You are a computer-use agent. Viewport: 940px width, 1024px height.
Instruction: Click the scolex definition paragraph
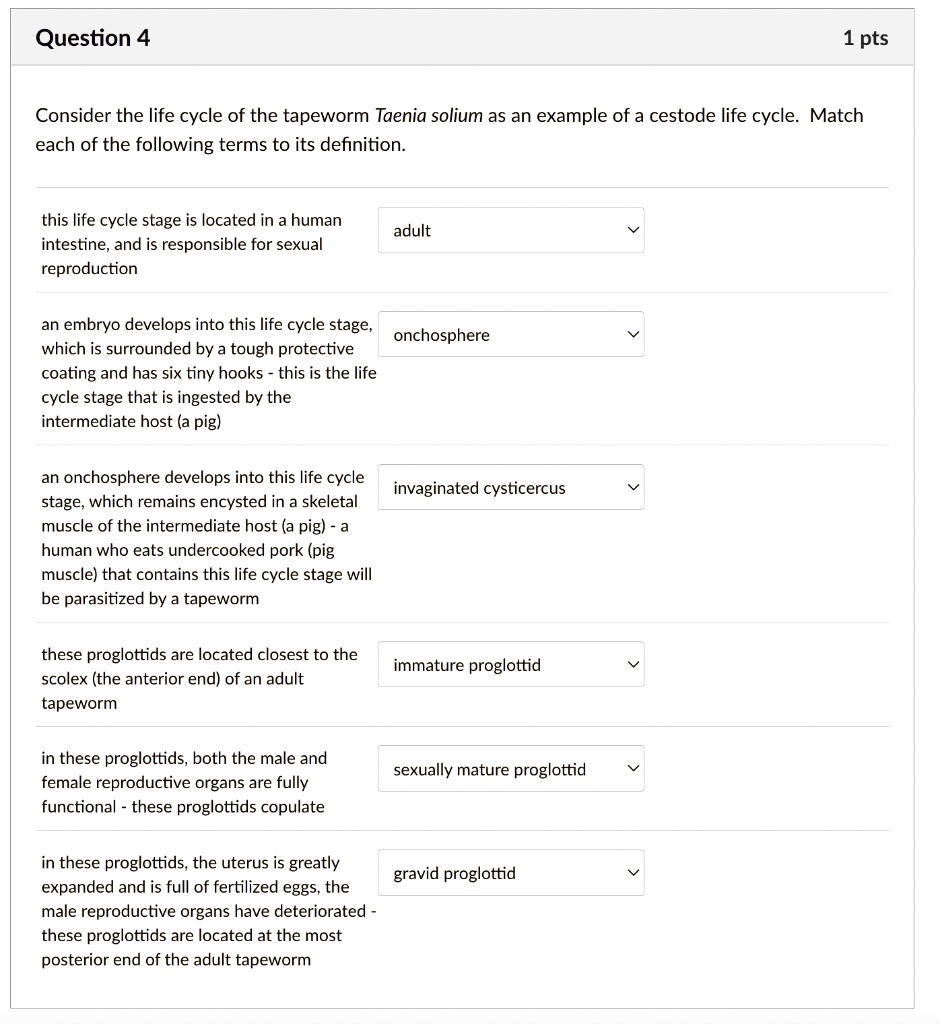click(198, 678)
